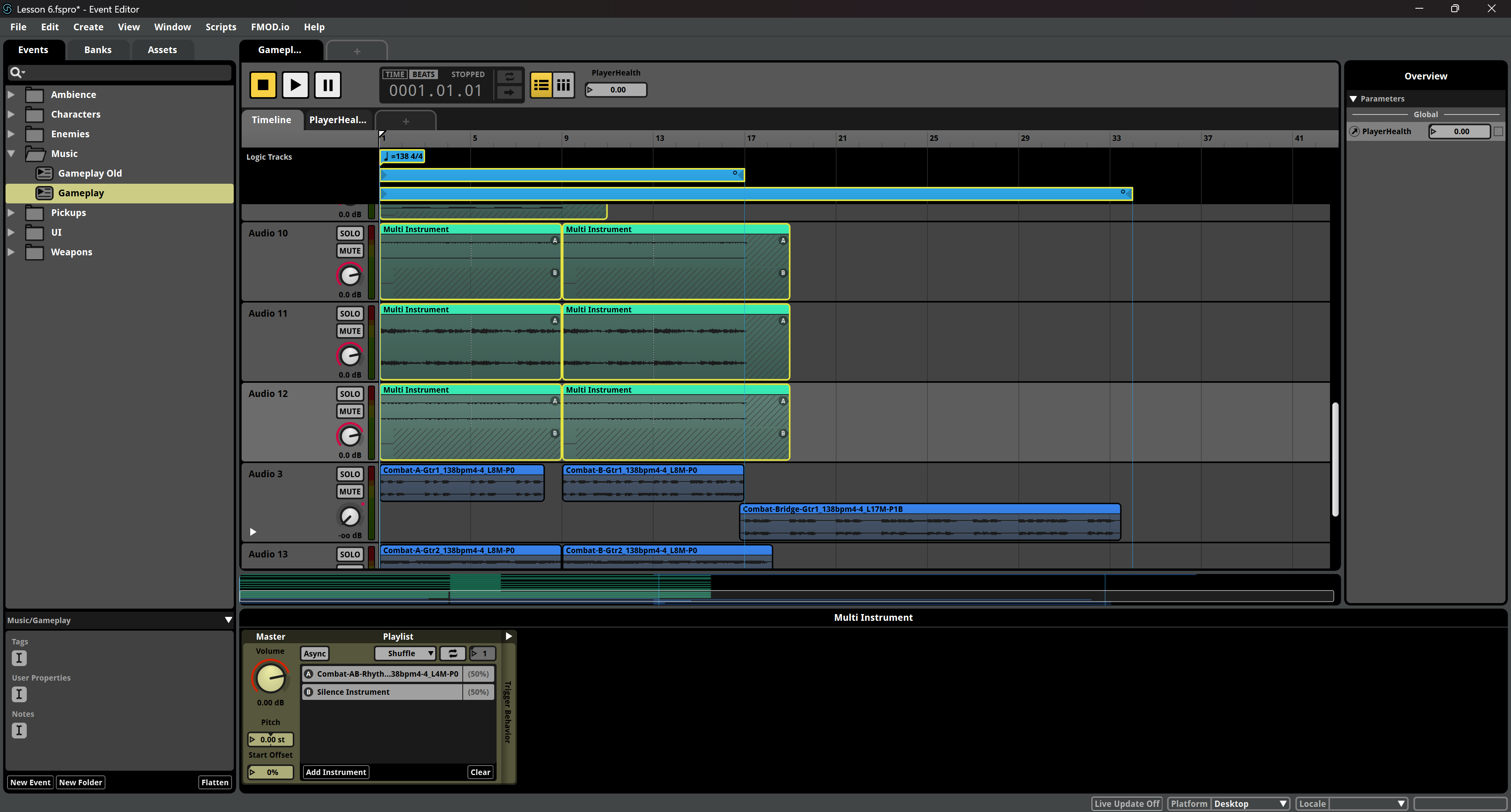
Task: Click the Ambience folder icon
Action: click(35, 94)
